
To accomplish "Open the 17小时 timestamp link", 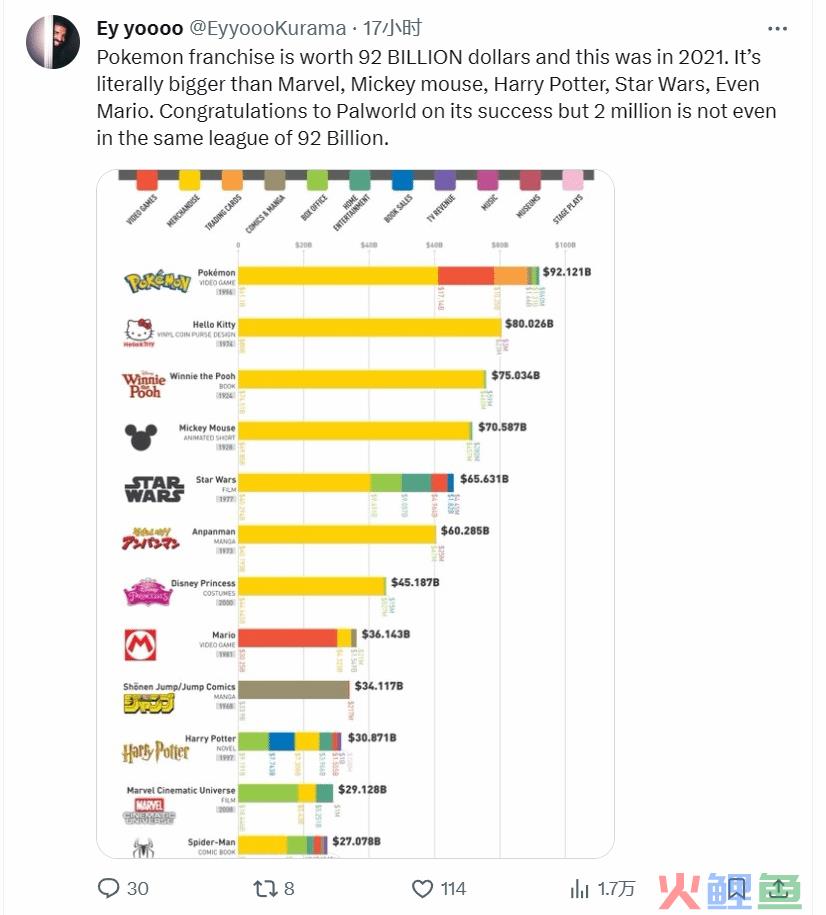I will tap(392, 28).
